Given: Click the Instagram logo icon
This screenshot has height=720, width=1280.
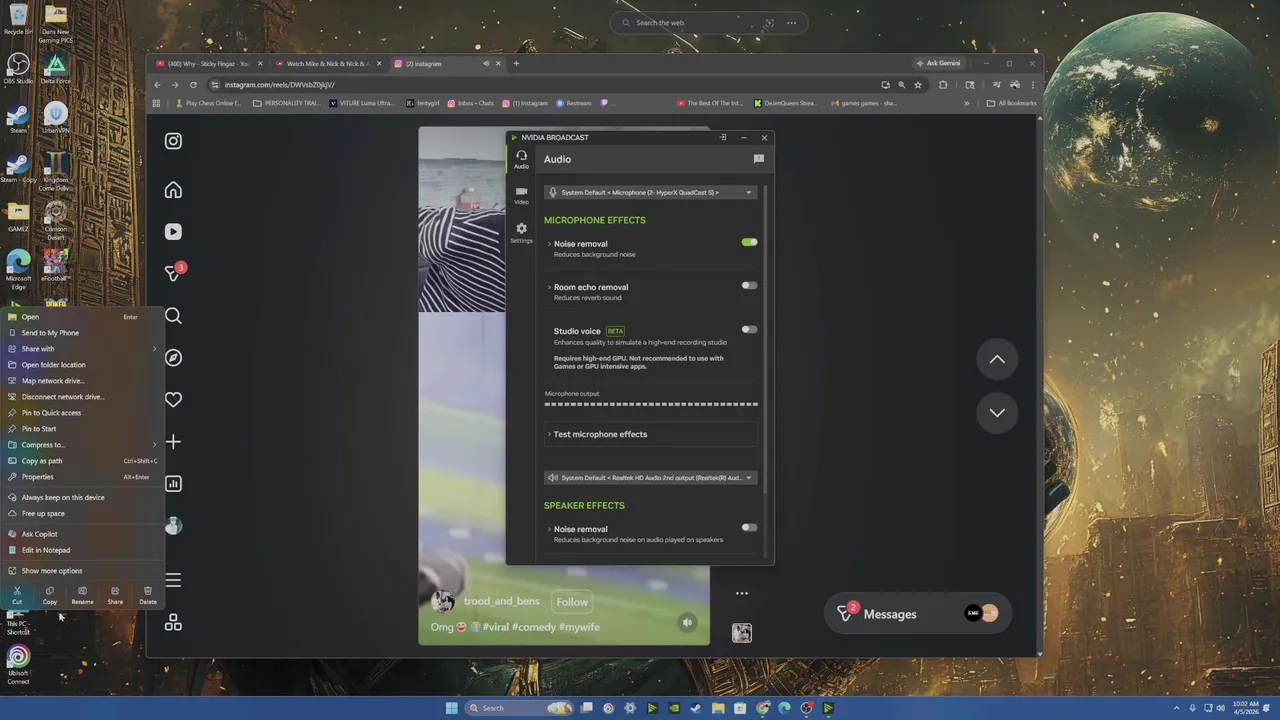Looking at the screenshot, I should tap(173, 141).
